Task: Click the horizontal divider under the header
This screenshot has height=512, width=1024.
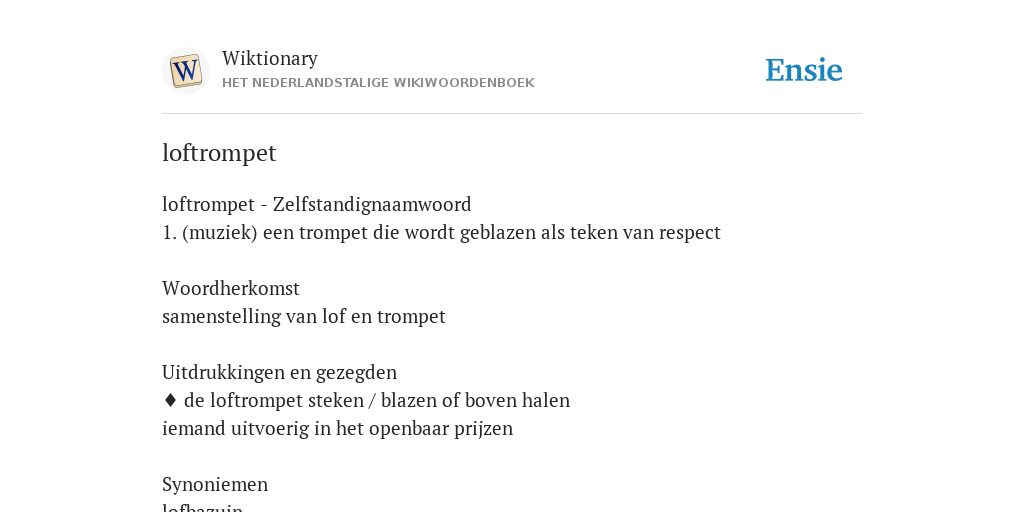Action: pyautogui.click(x=512, y=114)
